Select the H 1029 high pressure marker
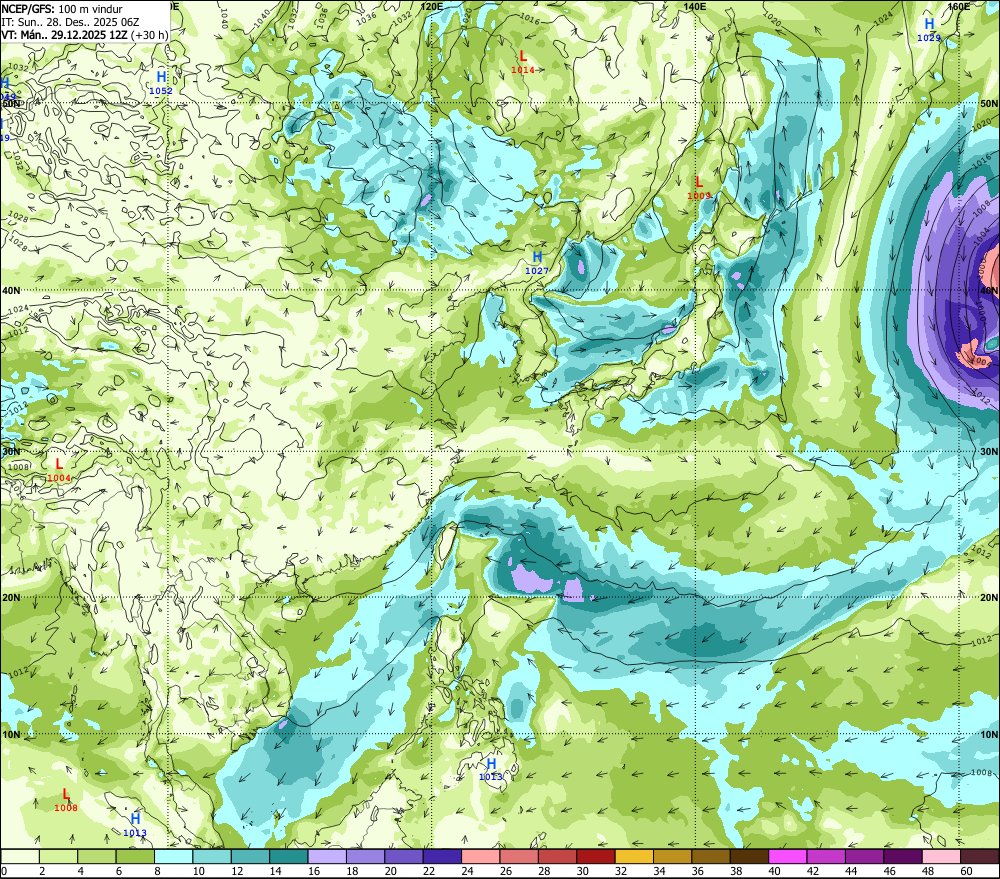 [929, 30]
